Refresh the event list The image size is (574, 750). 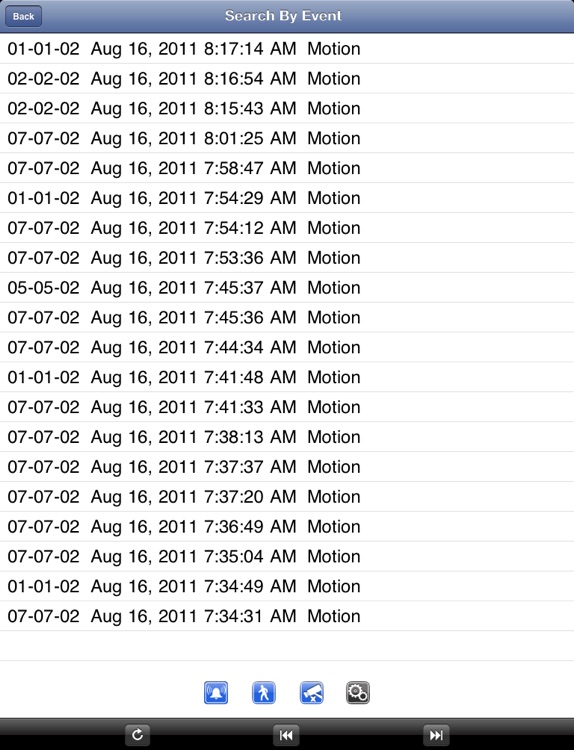[x=137, y=735]
